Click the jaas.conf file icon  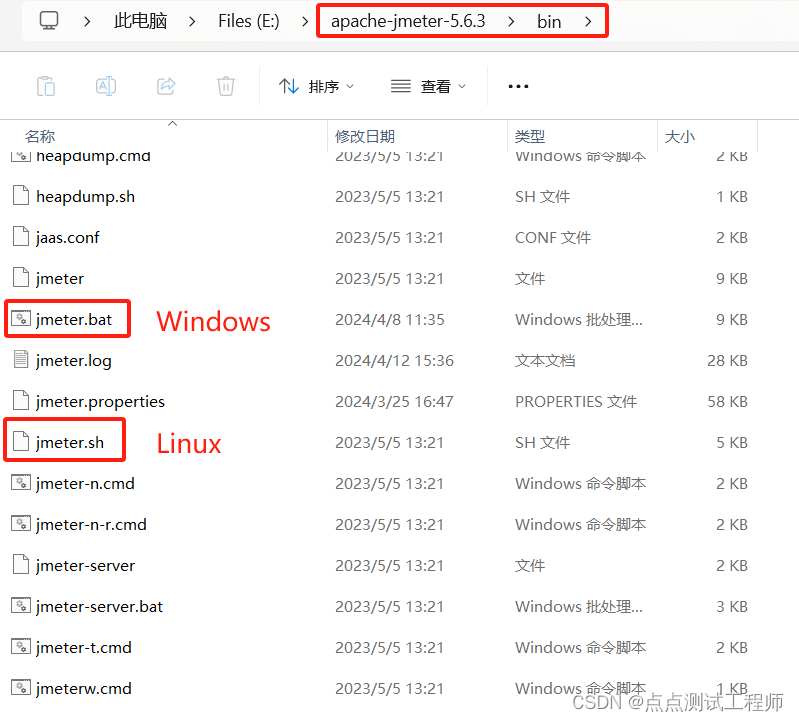(21, 236)
